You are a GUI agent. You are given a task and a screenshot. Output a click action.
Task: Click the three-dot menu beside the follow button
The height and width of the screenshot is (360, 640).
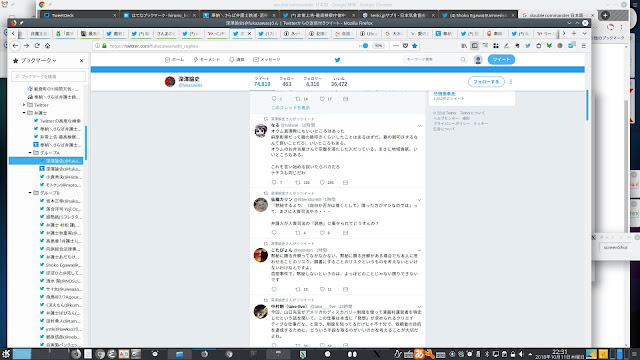(x=511, y=82)
